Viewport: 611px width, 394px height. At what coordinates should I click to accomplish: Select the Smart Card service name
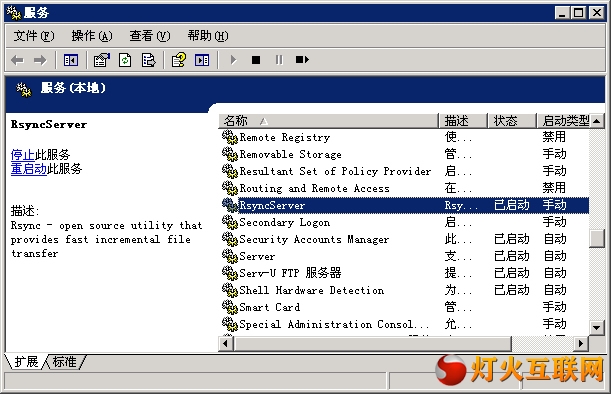(270, 307)
